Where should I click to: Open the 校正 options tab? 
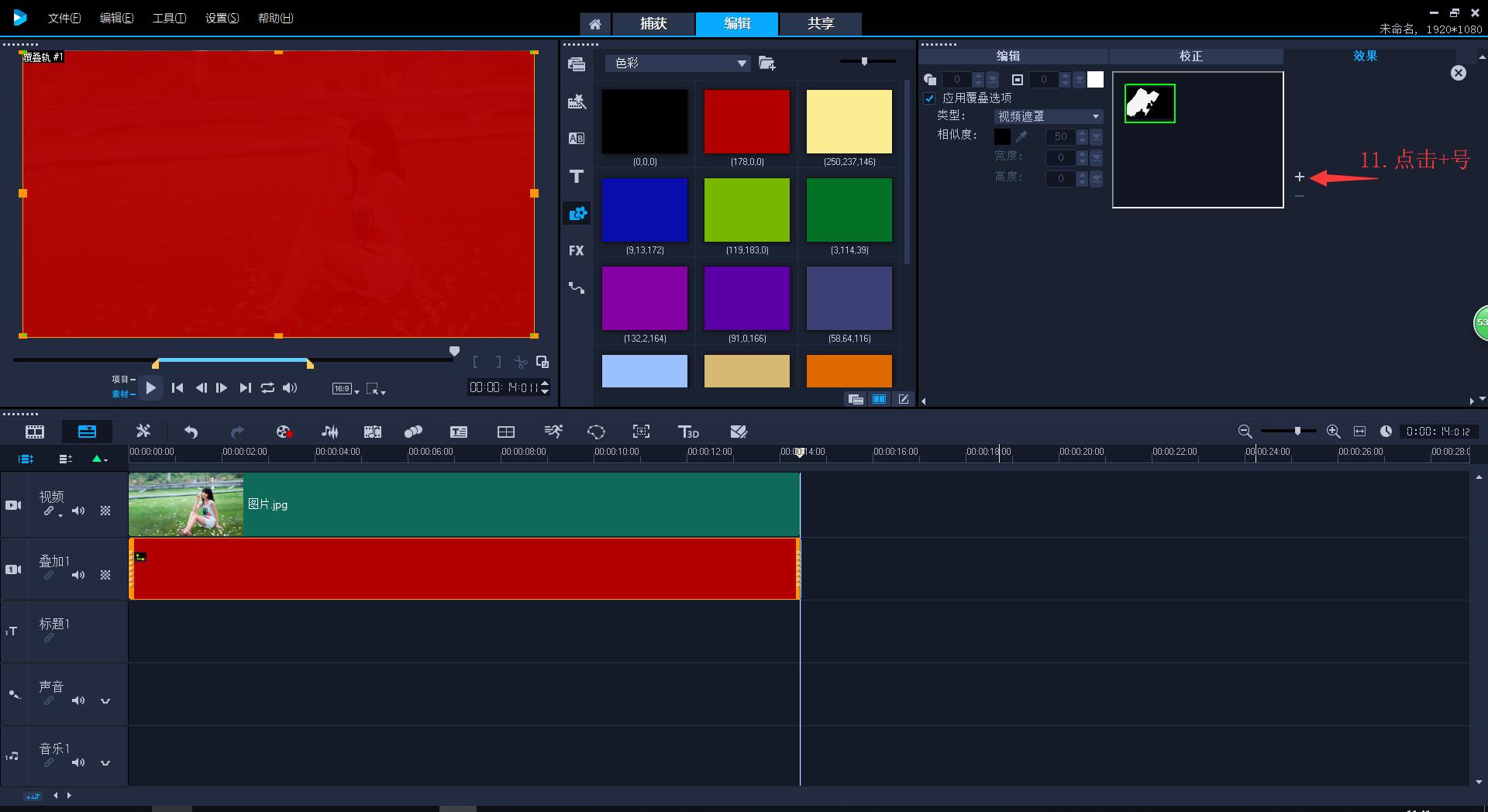[x=1191, y=56]
